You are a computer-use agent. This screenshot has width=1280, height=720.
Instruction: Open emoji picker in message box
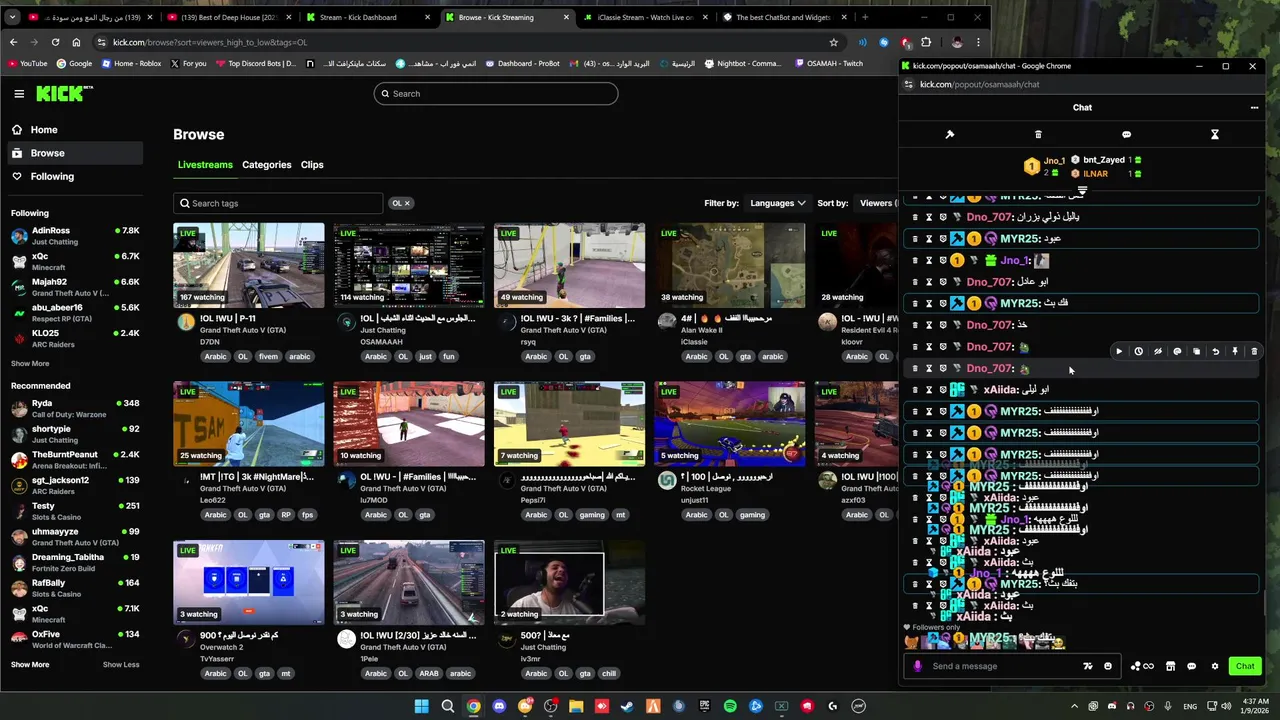pyautogui.click(x=1108, y=666)
